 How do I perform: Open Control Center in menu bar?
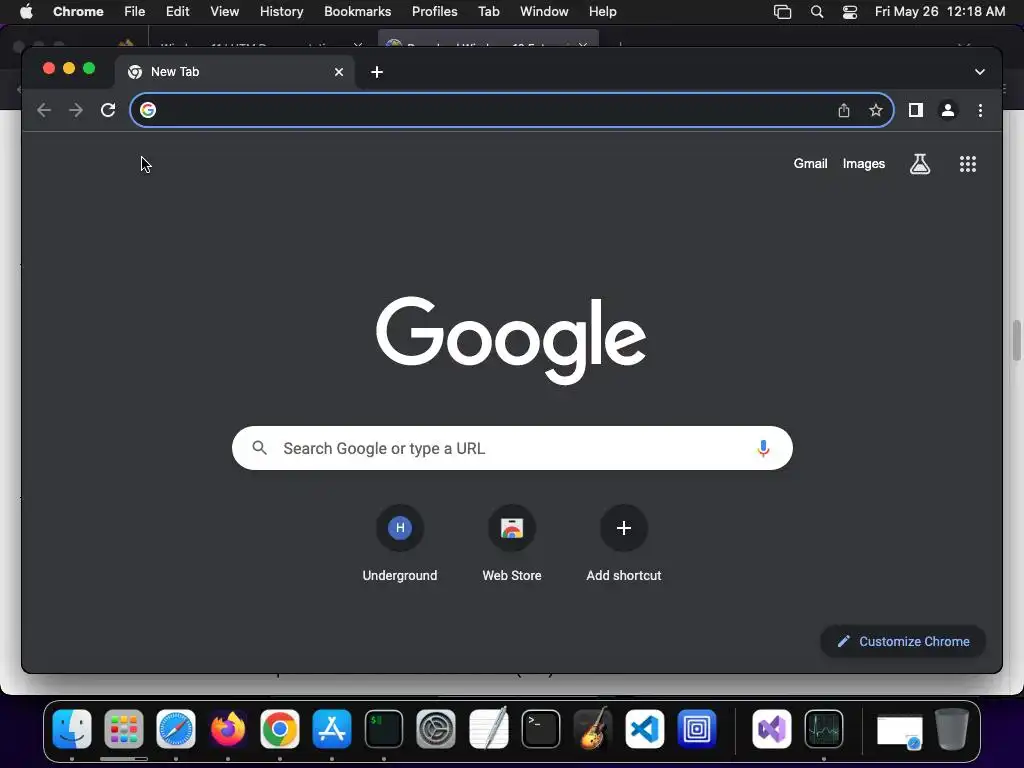coord(850,12)
